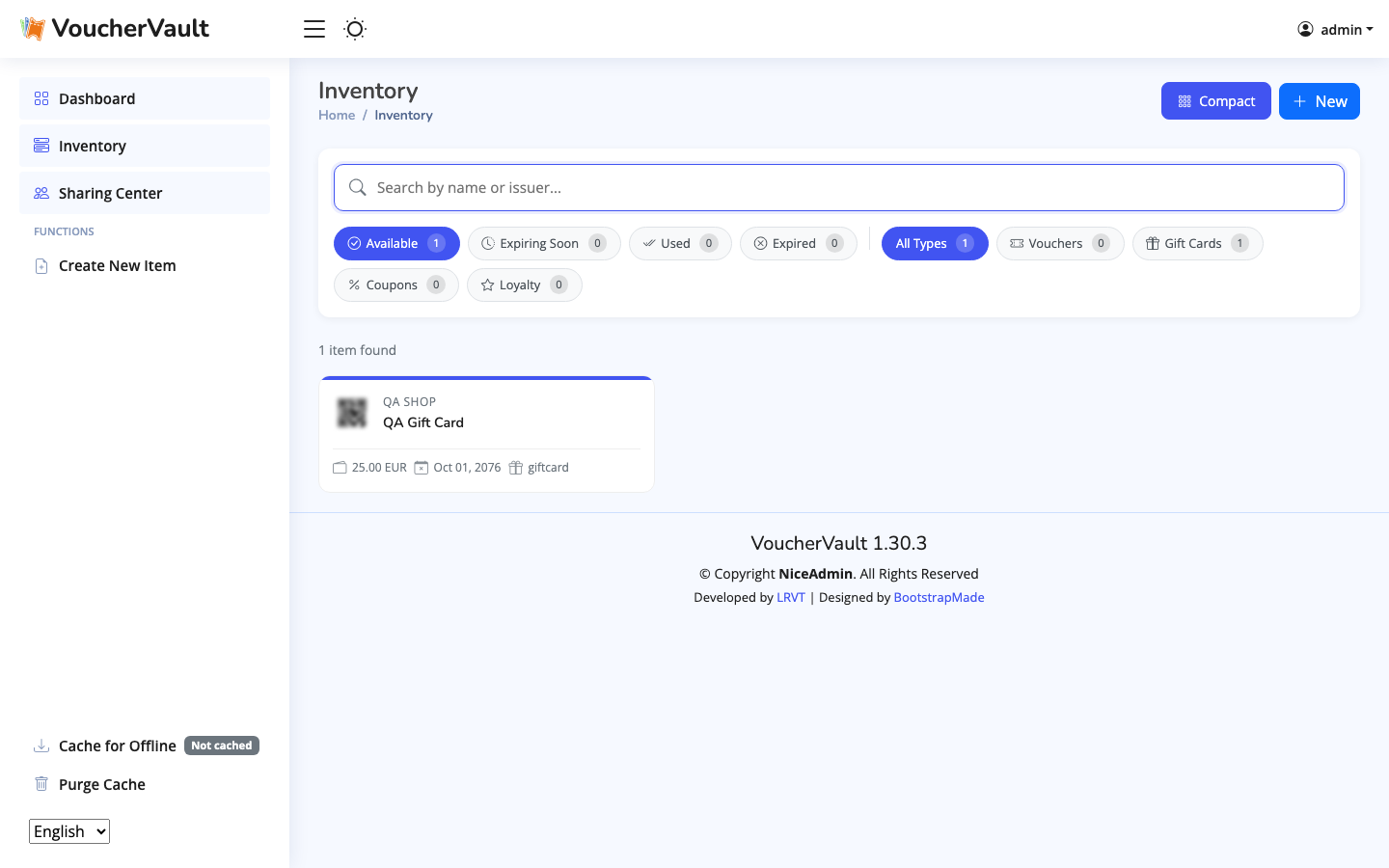The image size is (1389, 868).
Task: Select the All Types filter
Action: point(935,244)
